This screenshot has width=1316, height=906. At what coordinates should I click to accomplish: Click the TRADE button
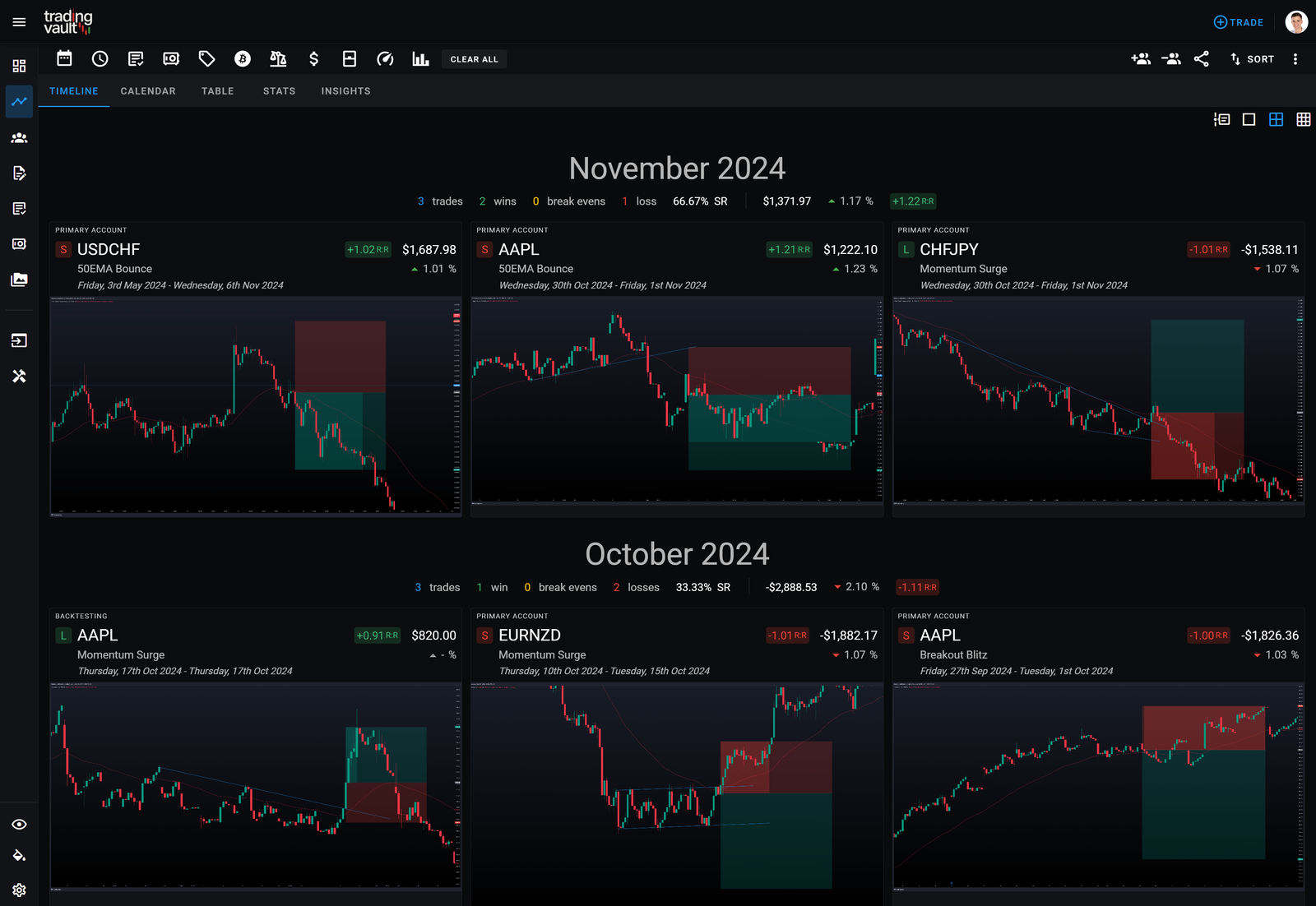[x=1238, y=22]
